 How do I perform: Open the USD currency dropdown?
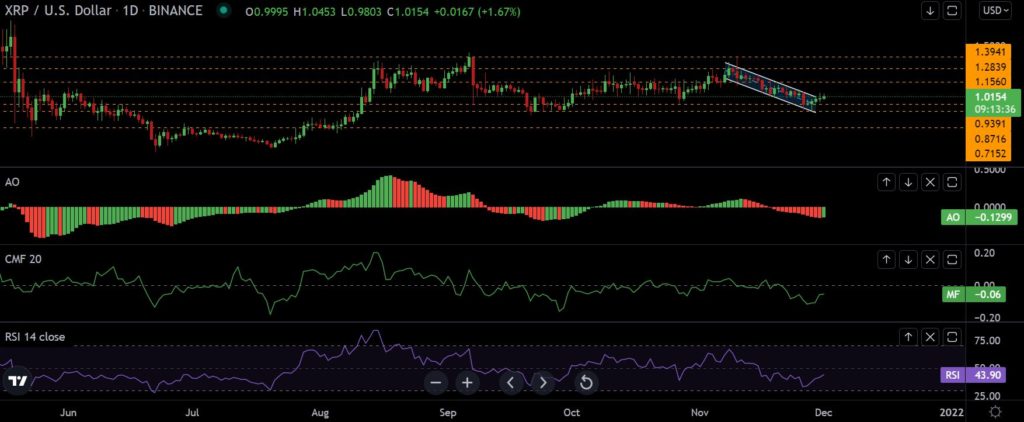997,10
